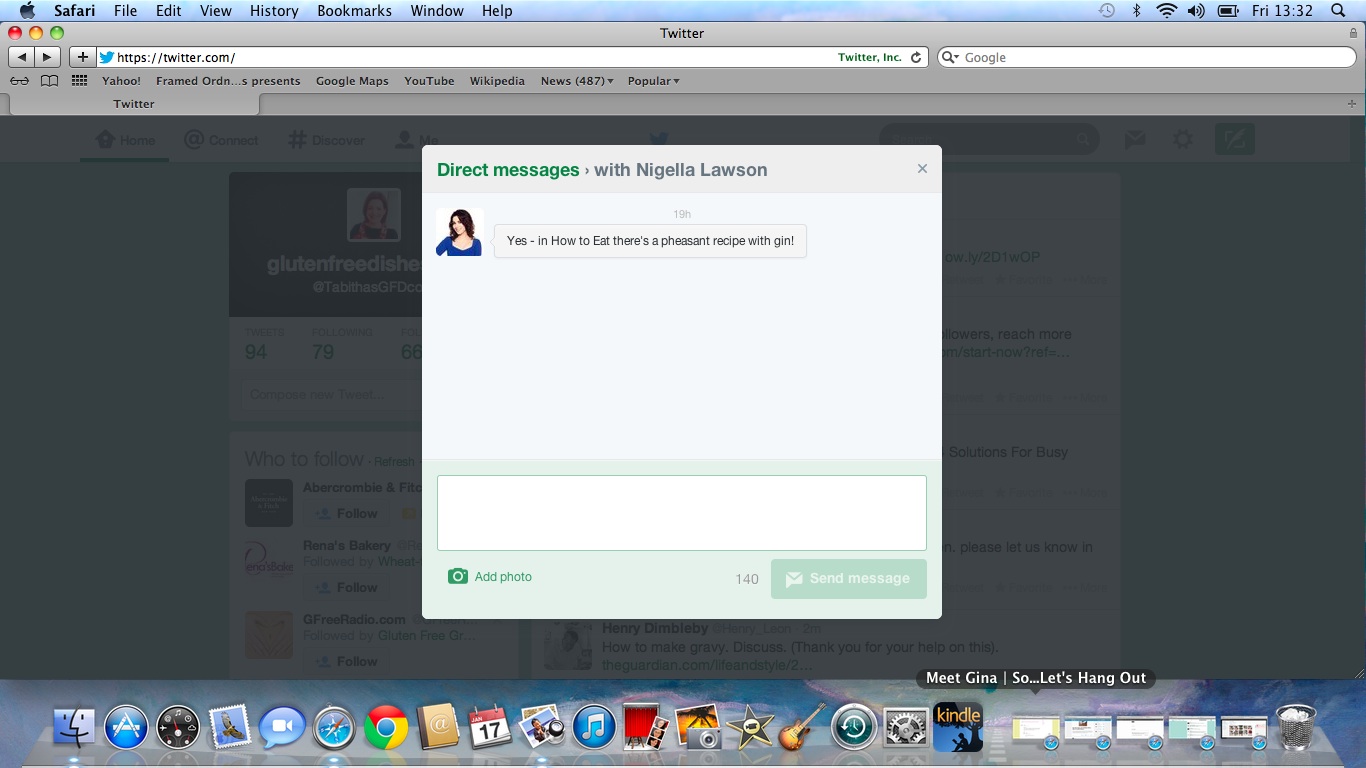
Task: Expand the Popular bookmarks folder
Action: pyautogui.click(x=653, y=81)
